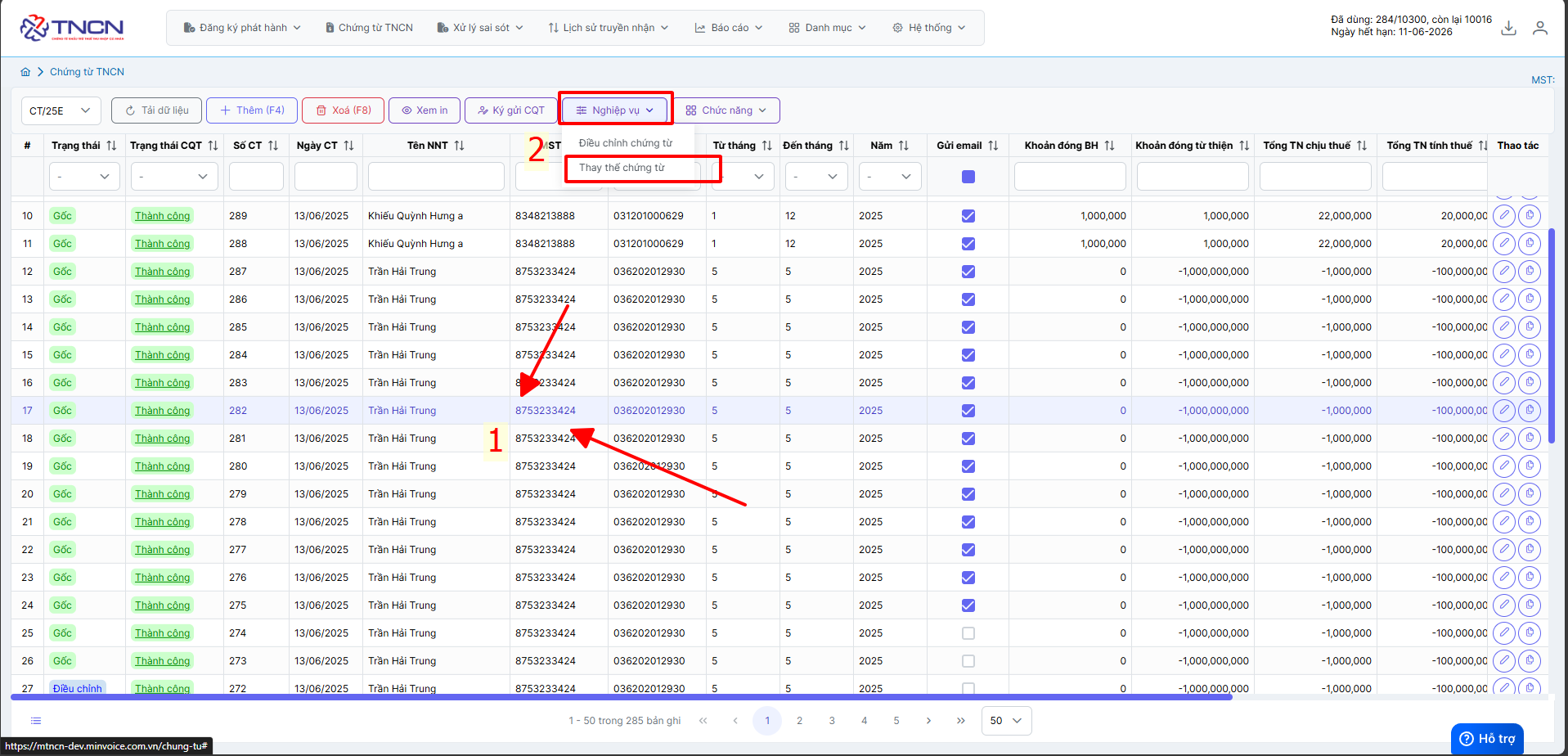Uncheck Gửi email for certificate 275
Viewport: 1568px width, 756px height.
click(968, 605)
